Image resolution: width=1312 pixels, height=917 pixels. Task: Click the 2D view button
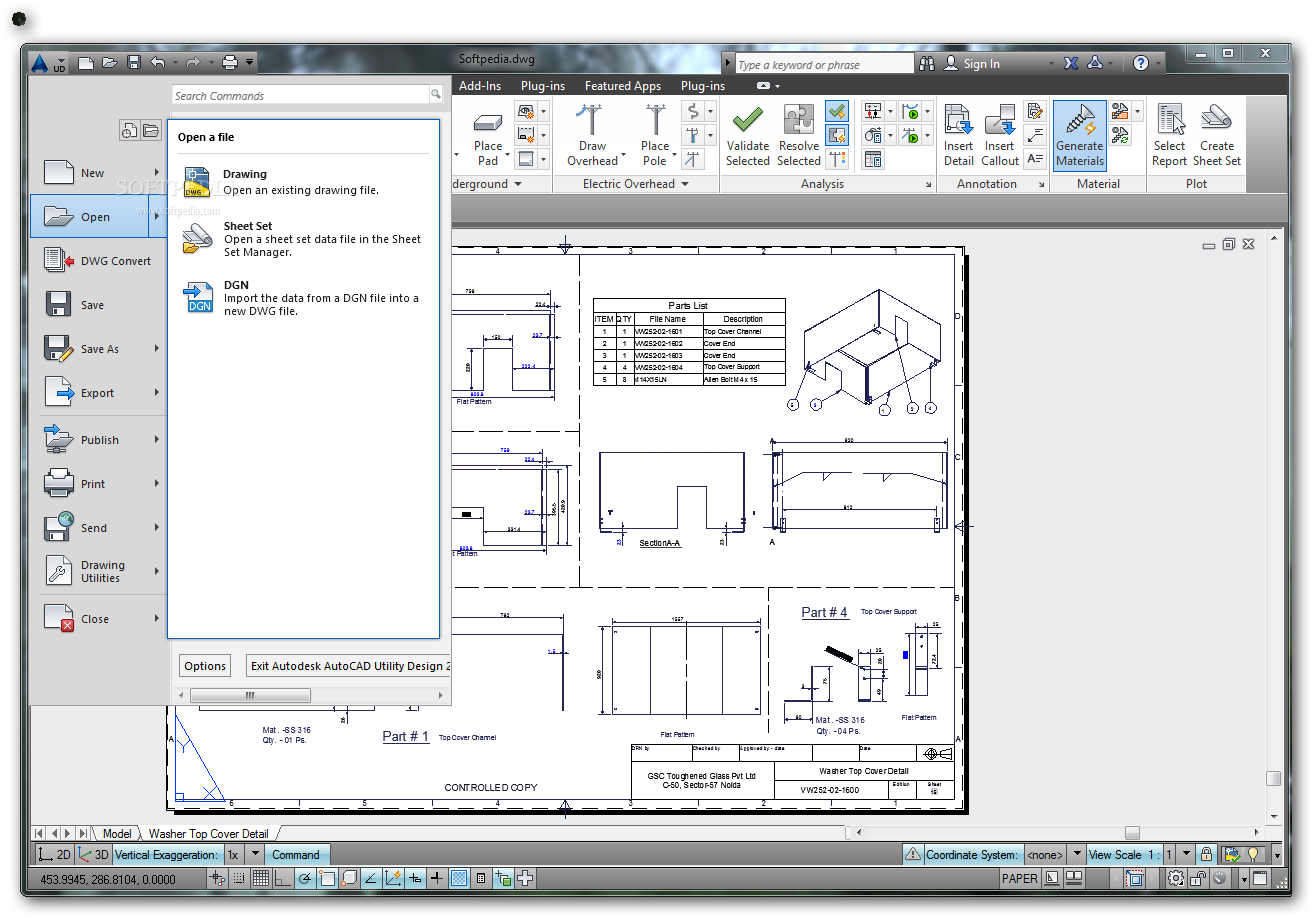(55, 855)
